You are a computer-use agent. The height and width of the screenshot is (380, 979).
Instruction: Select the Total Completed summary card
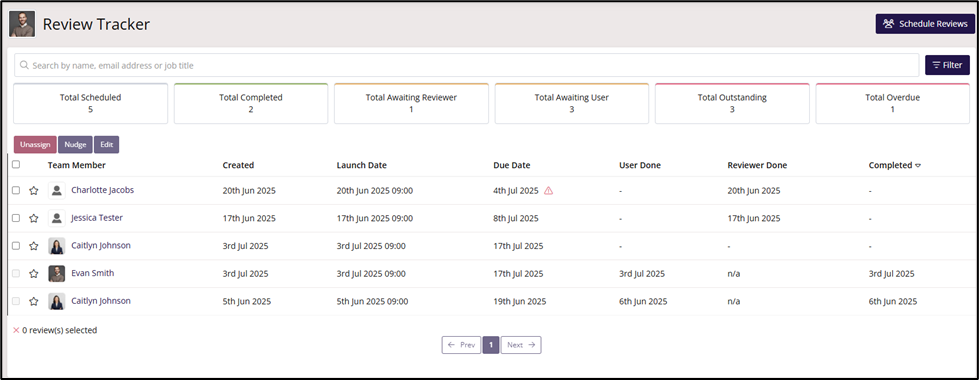click(x=250, y=104)
